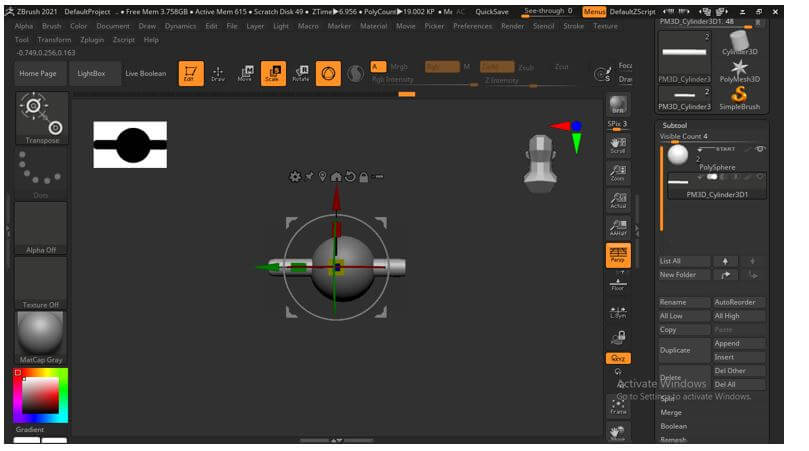Select the Draw mode tool

point(218,73)
